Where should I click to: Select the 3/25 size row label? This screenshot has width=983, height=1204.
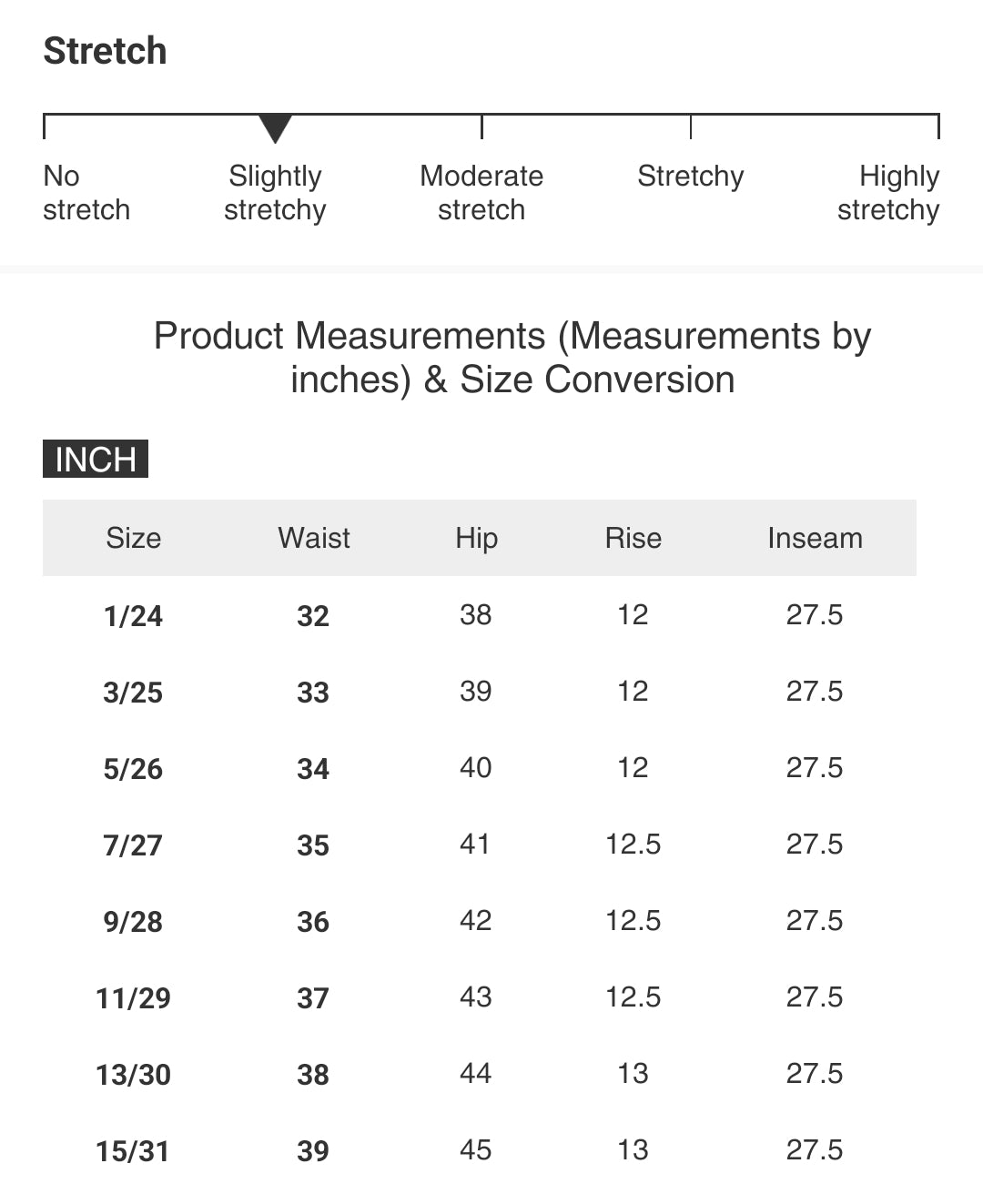(x=133, y=693)
